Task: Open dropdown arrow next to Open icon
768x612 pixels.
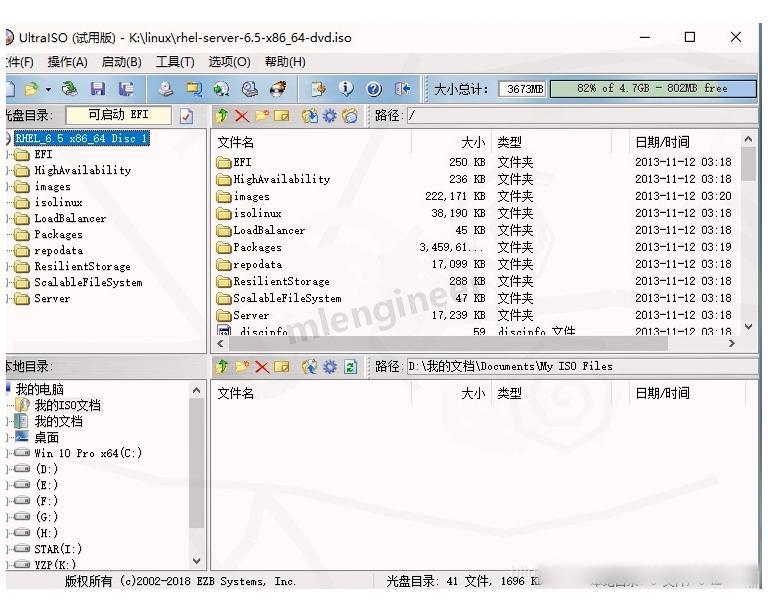Action: pos(48,89)
